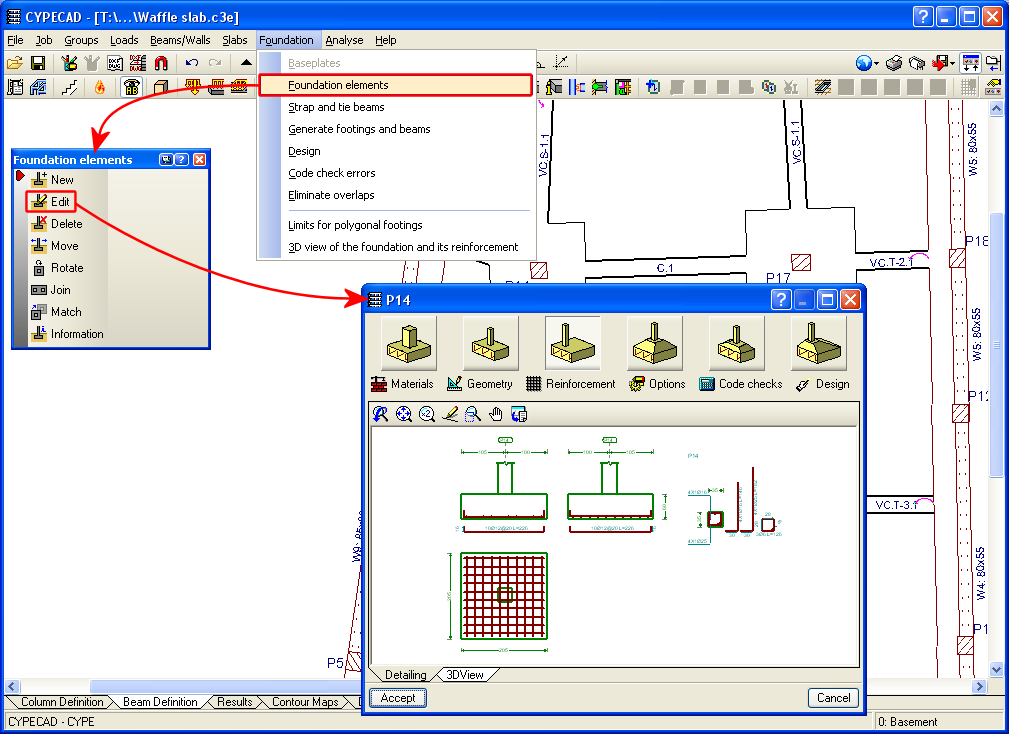
Task: Click the blue globe icon
Action: (864, 63)
